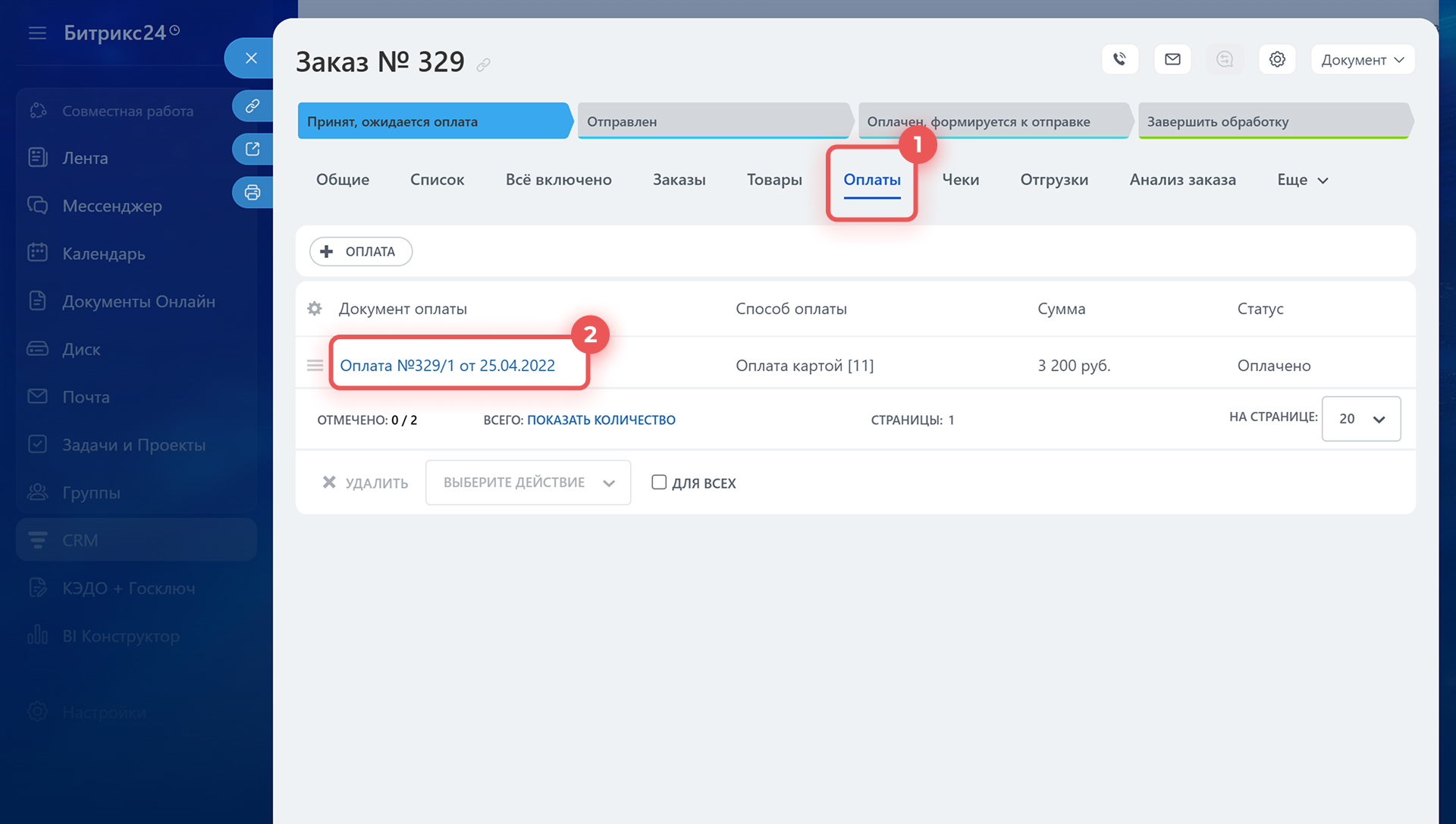Open order in new window icon
1456x824 pixels.
(253, 149)
